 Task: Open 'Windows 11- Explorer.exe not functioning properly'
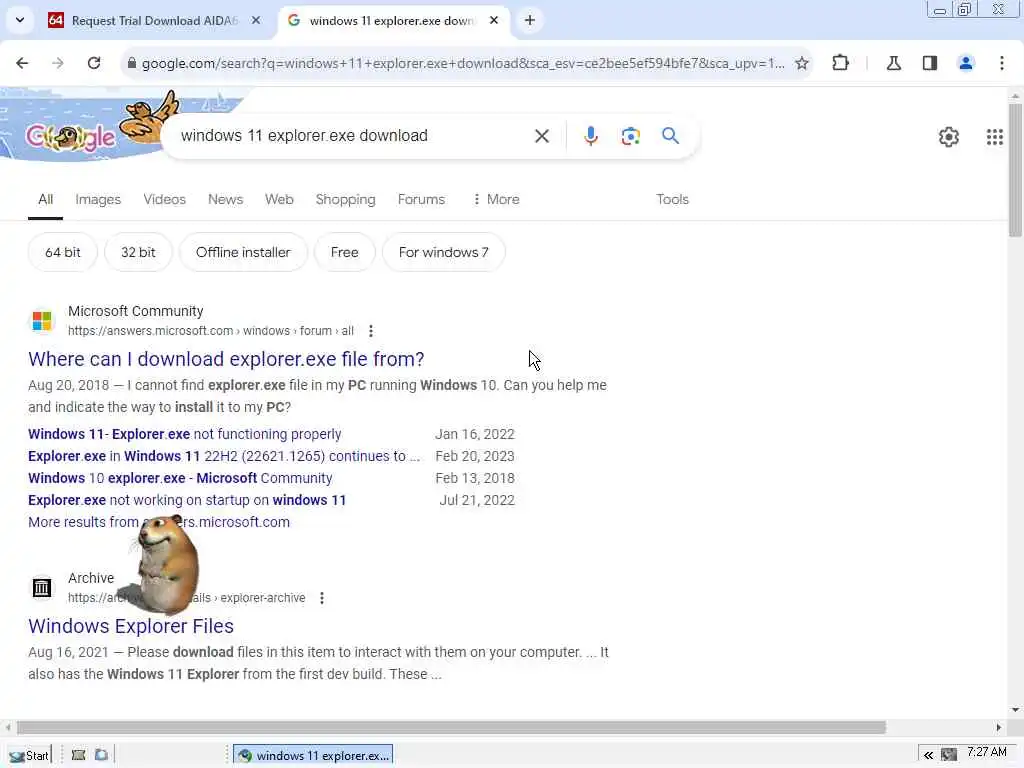[185, 434]
